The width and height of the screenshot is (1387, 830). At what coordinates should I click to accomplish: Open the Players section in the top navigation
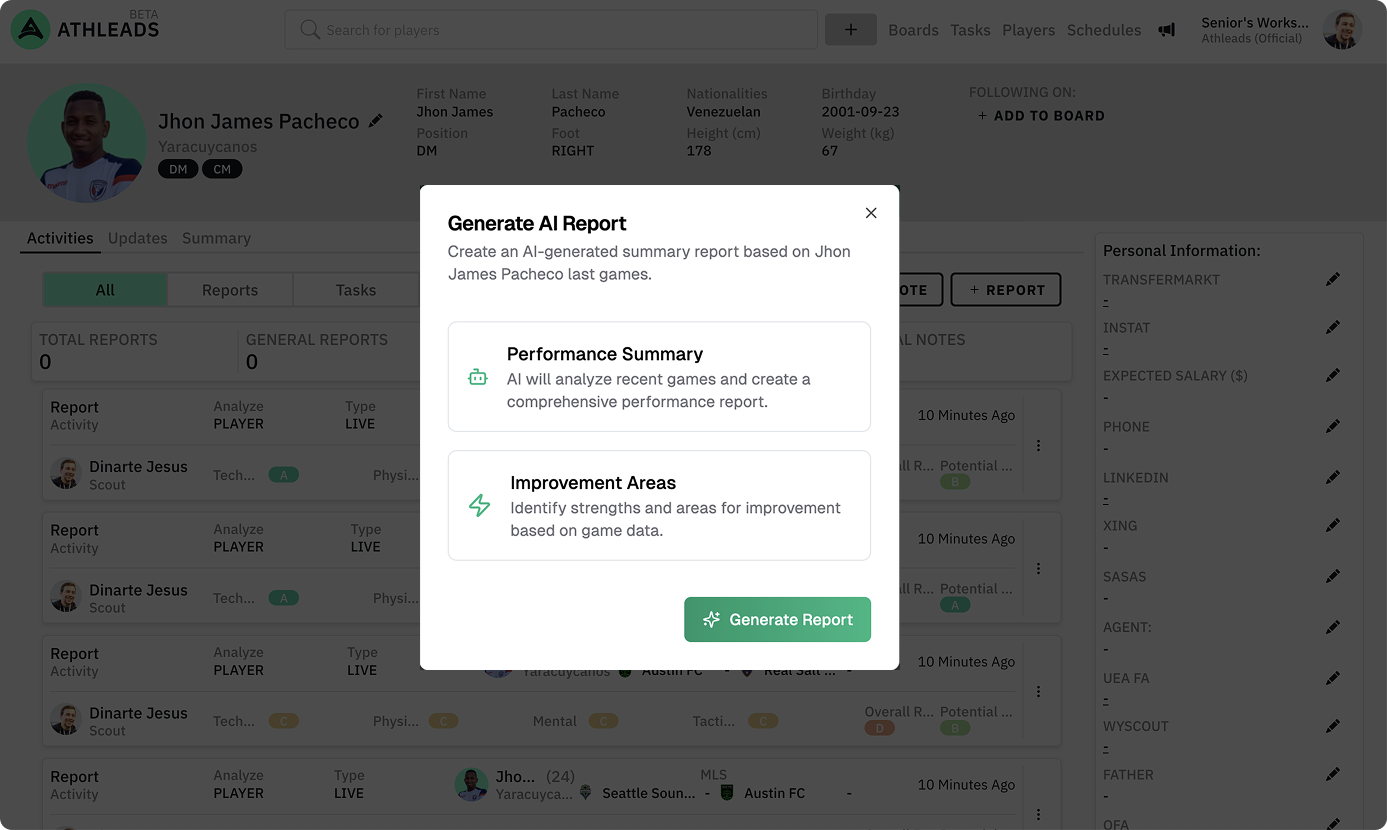point(1028,30)
